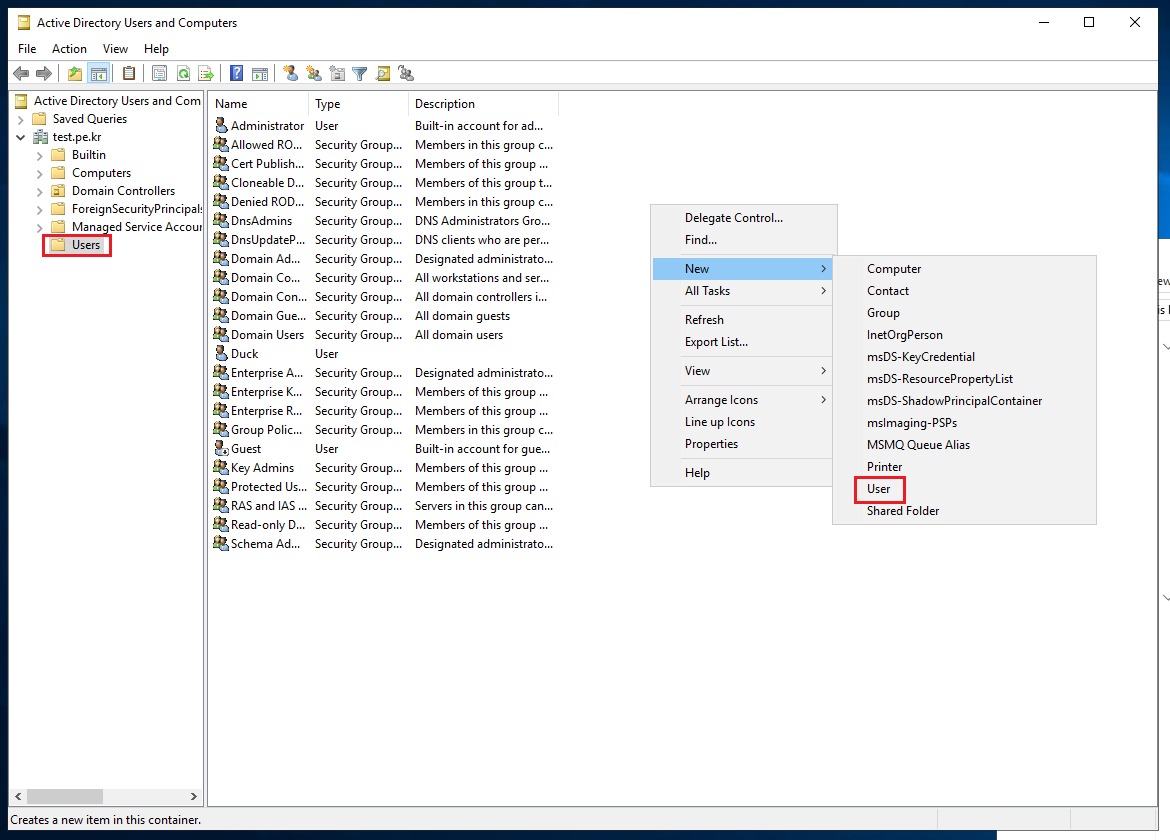Expand the Computers tree node
The image size is (1170, 840).
[40, 174]
